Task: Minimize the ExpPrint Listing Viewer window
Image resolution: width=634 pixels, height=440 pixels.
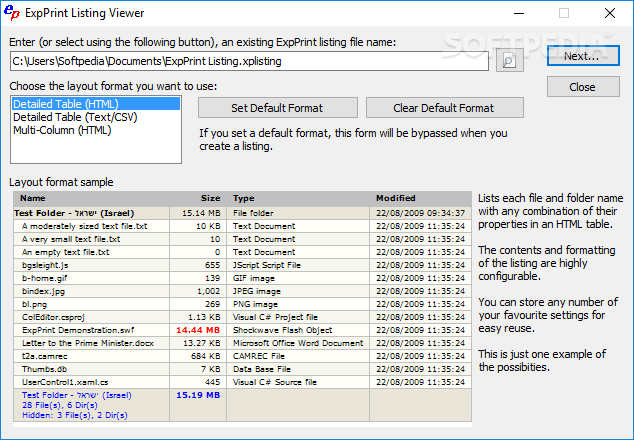Action: [519, 13]
